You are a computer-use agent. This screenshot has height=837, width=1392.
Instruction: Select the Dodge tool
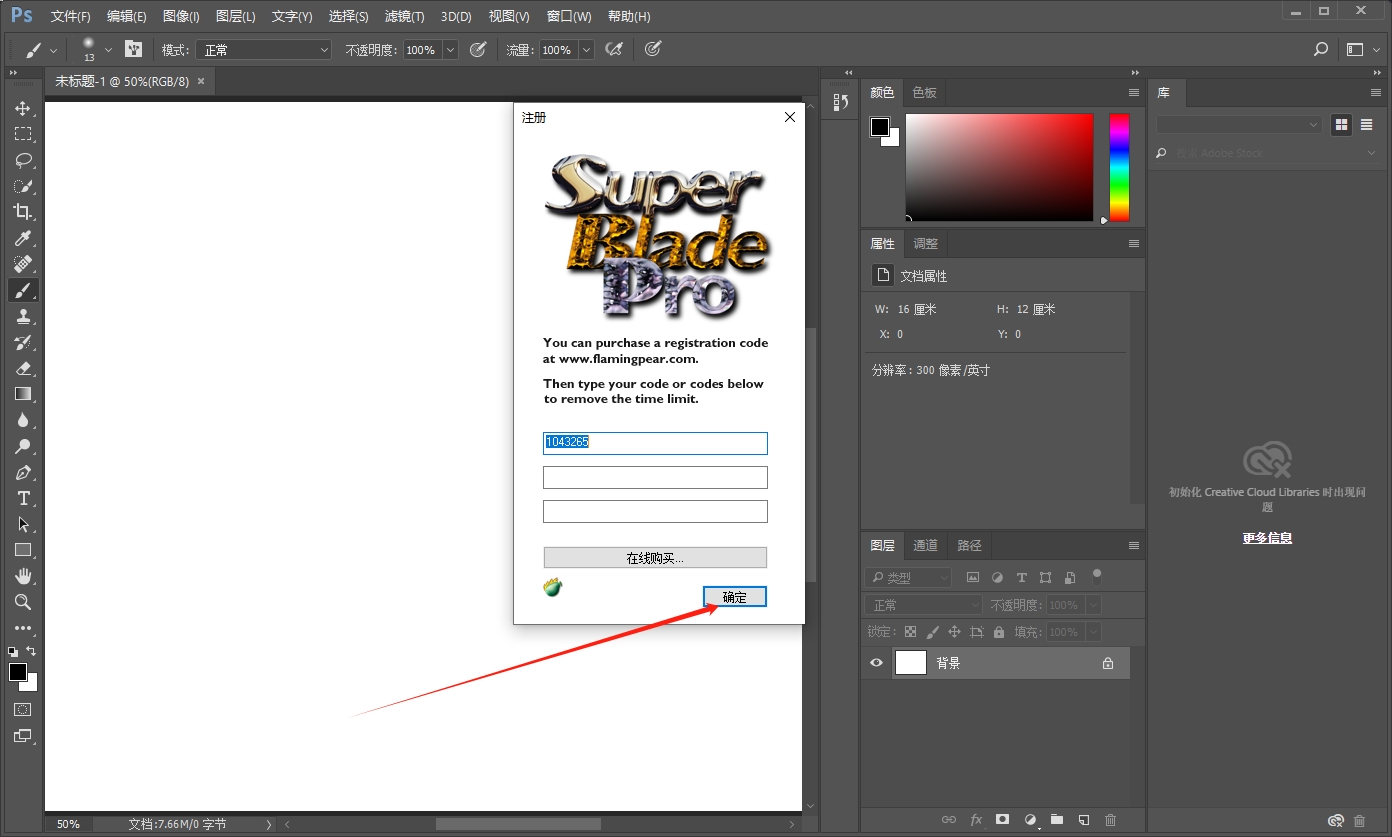(x=22, y=446)
